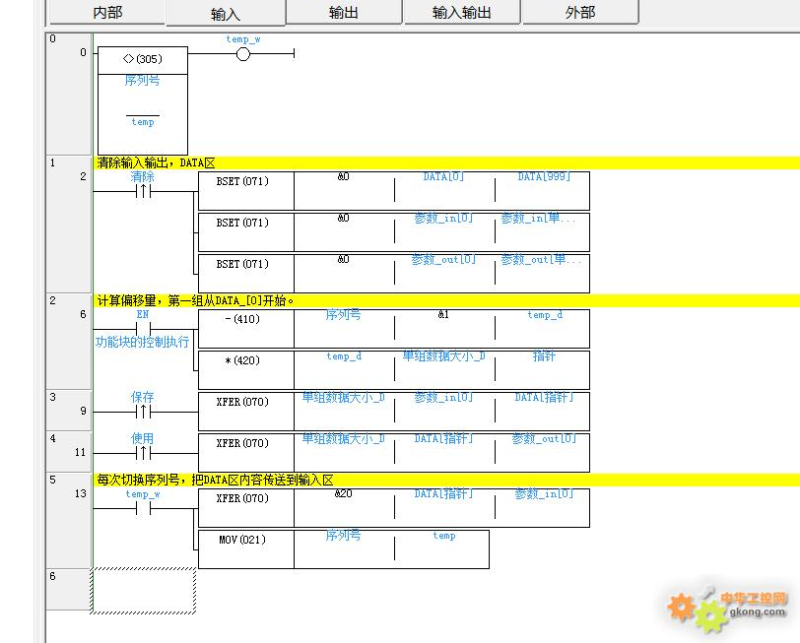Click the empty dashed rung 6 cell
Image resolution: width=800 pixels, height=643 pixels.
pyautogui.click(x=143, y=588)
